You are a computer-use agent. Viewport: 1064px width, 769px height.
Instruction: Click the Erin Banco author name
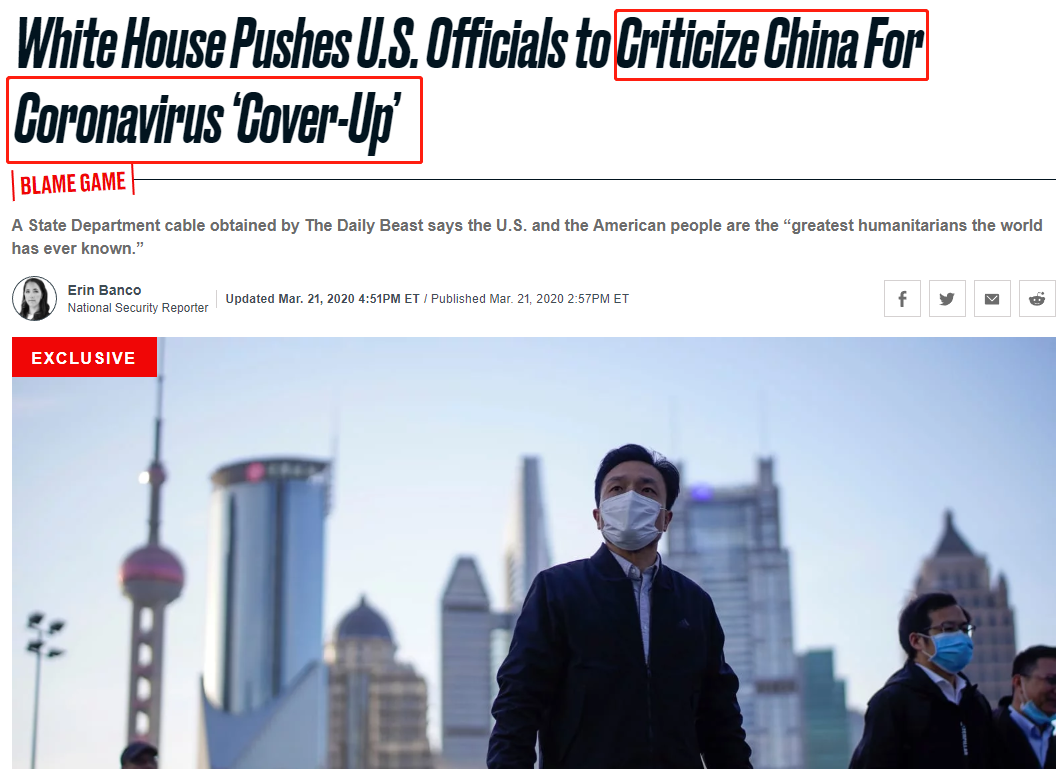pos(104,290)
